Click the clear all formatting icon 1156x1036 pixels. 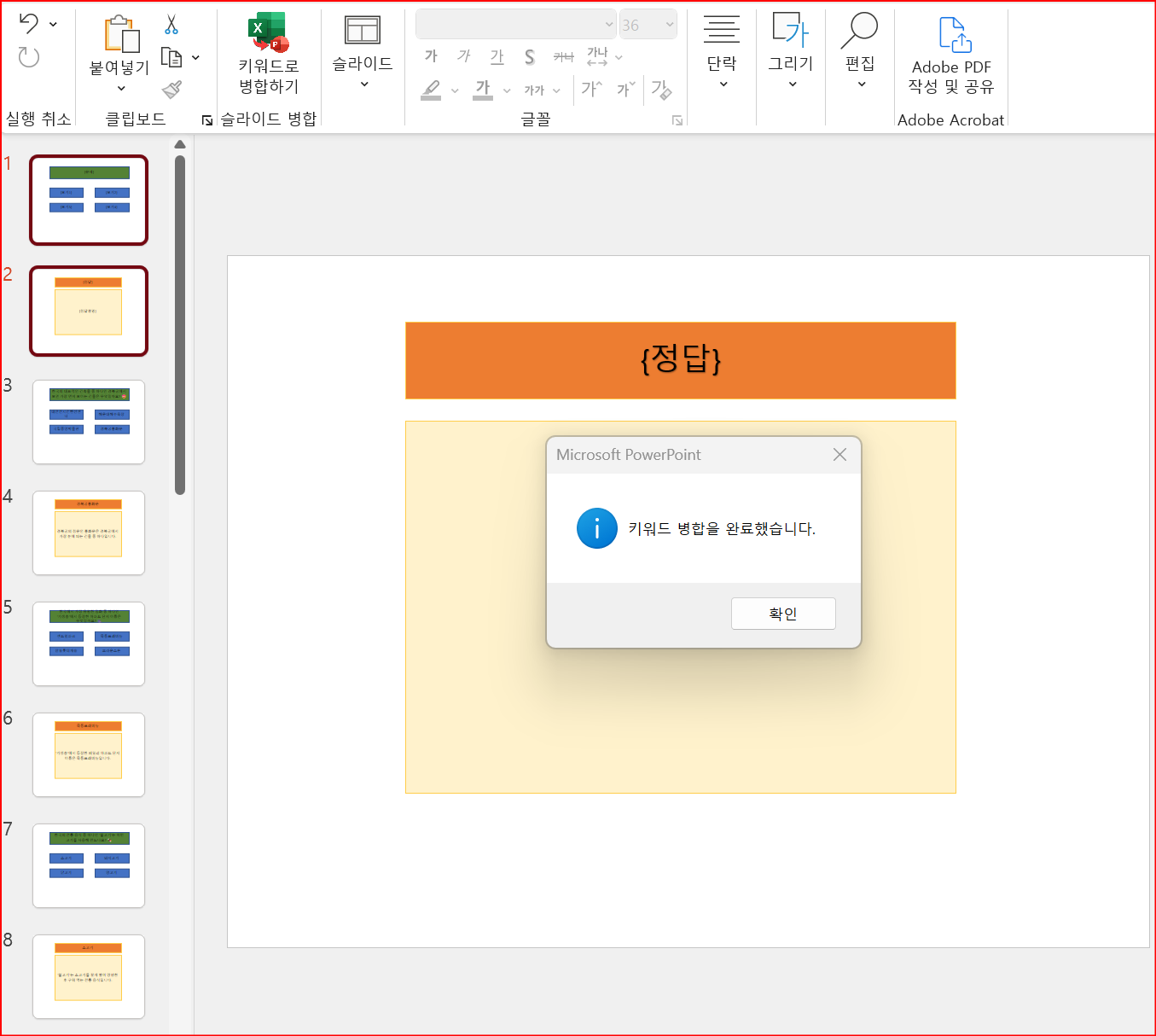coord(661,89)
